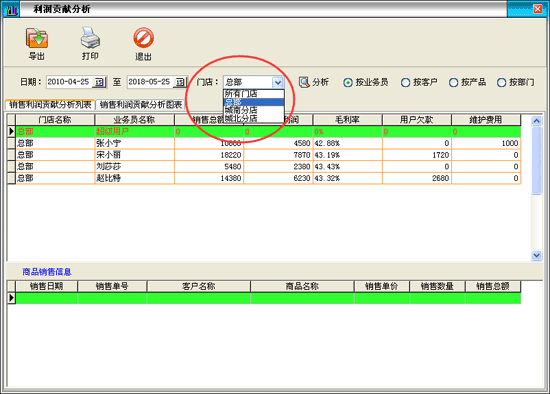Click the red 退出 exit icon
Screen dimensions: 550x394
tap(143, 38)
